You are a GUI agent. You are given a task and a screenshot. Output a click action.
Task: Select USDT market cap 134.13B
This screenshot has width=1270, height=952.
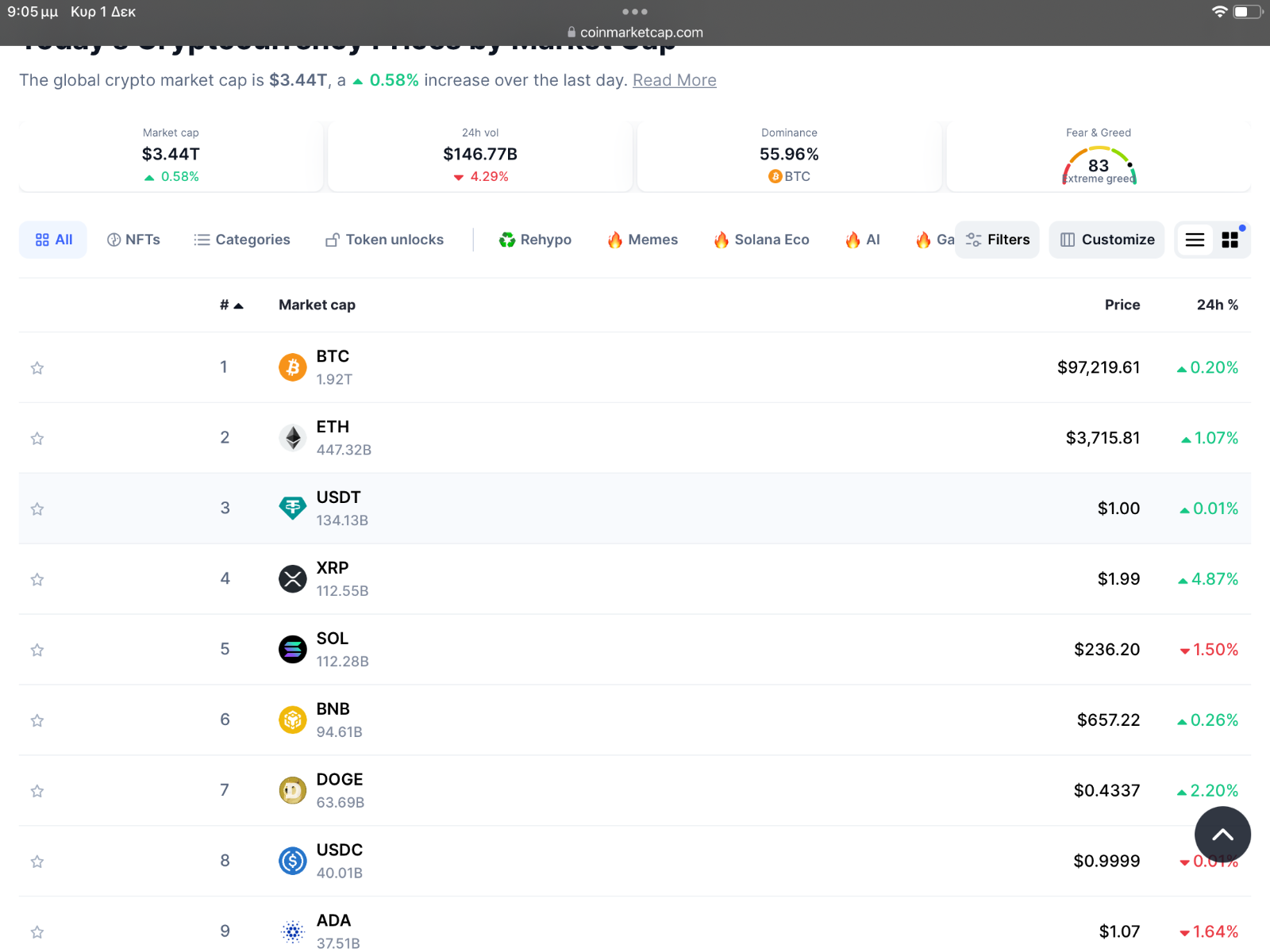point(342,520)
